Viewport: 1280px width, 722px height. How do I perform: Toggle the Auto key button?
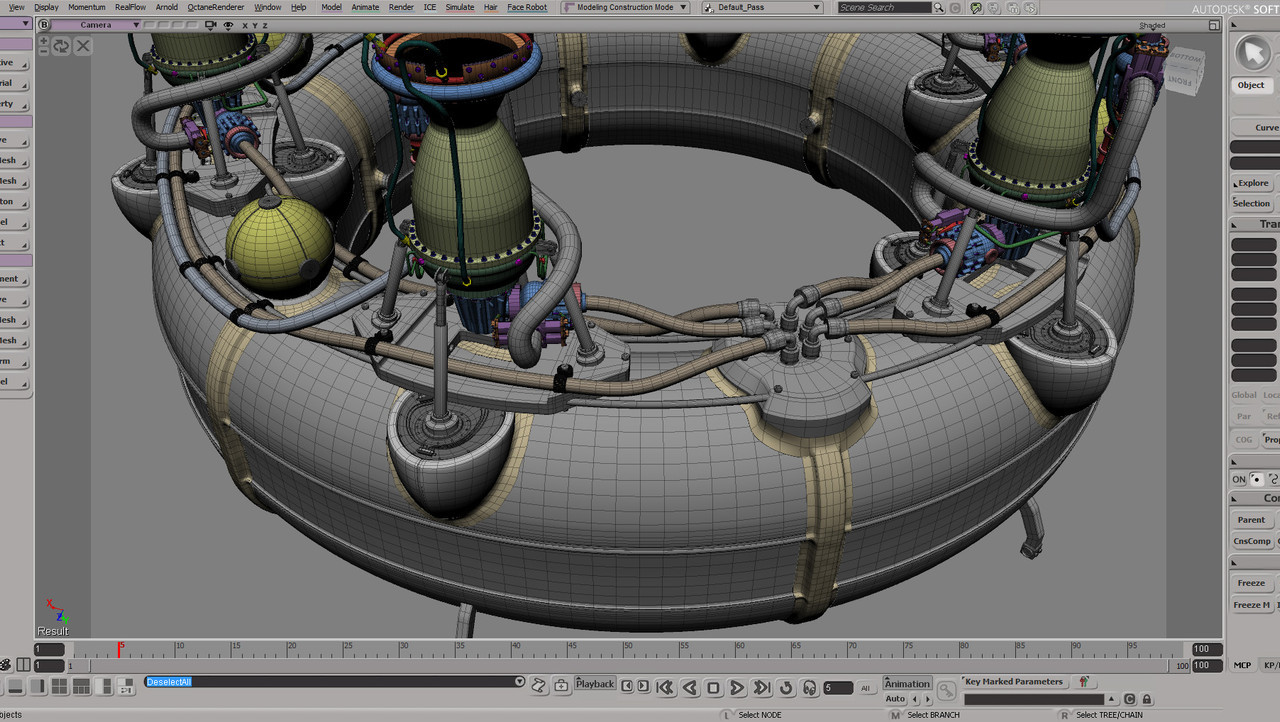(895, 699)
